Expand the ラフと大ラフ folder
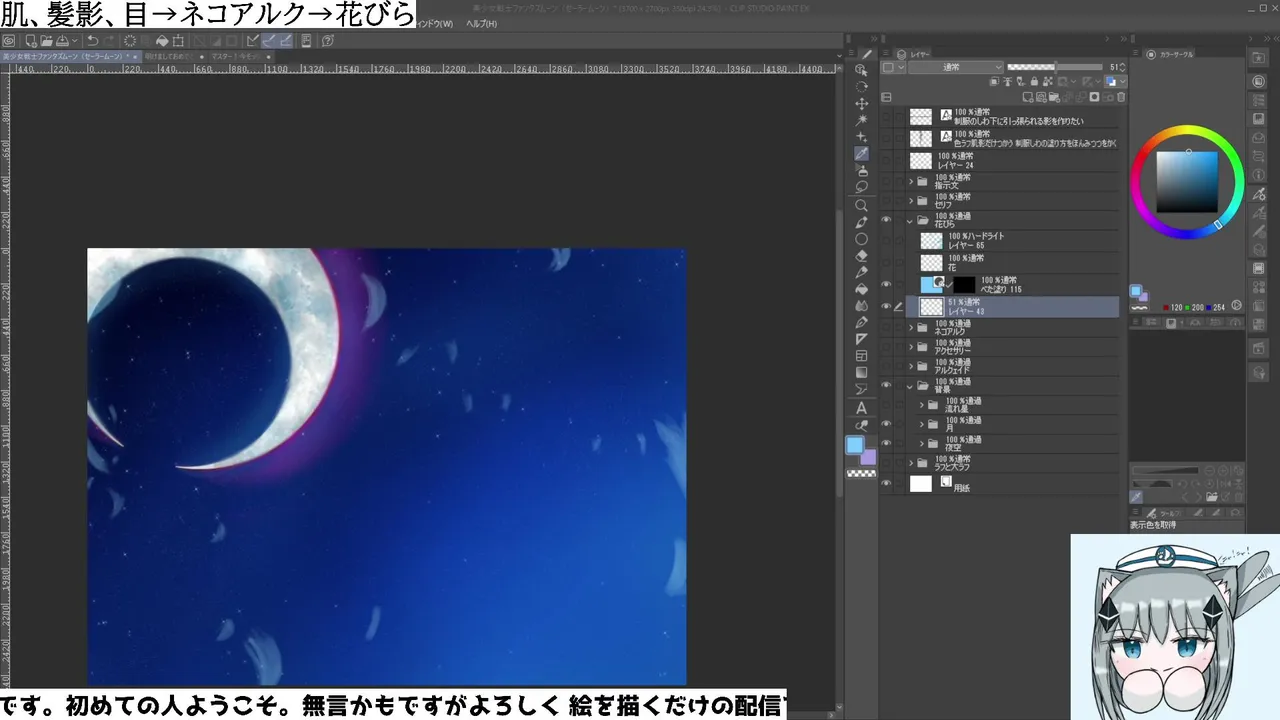Screen dimensions: 1280x720 910,463
